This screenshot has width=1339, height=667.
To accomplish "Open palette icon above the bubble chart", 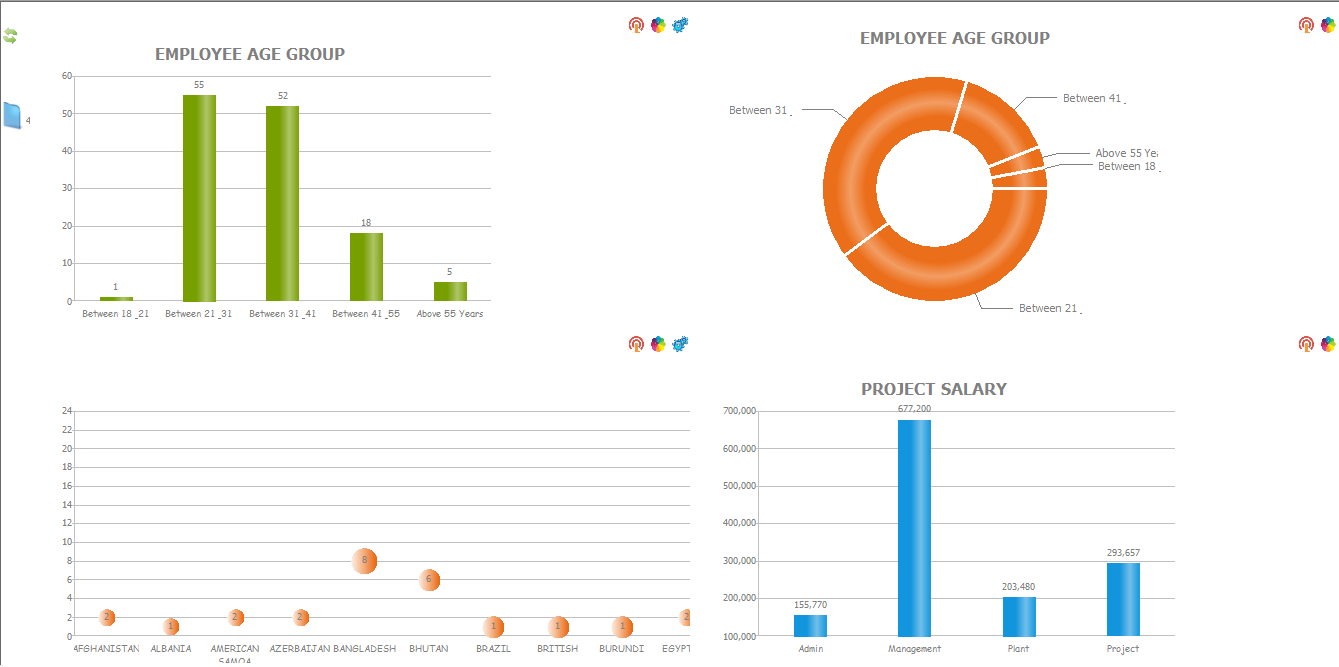I will [x=657, y=343].
